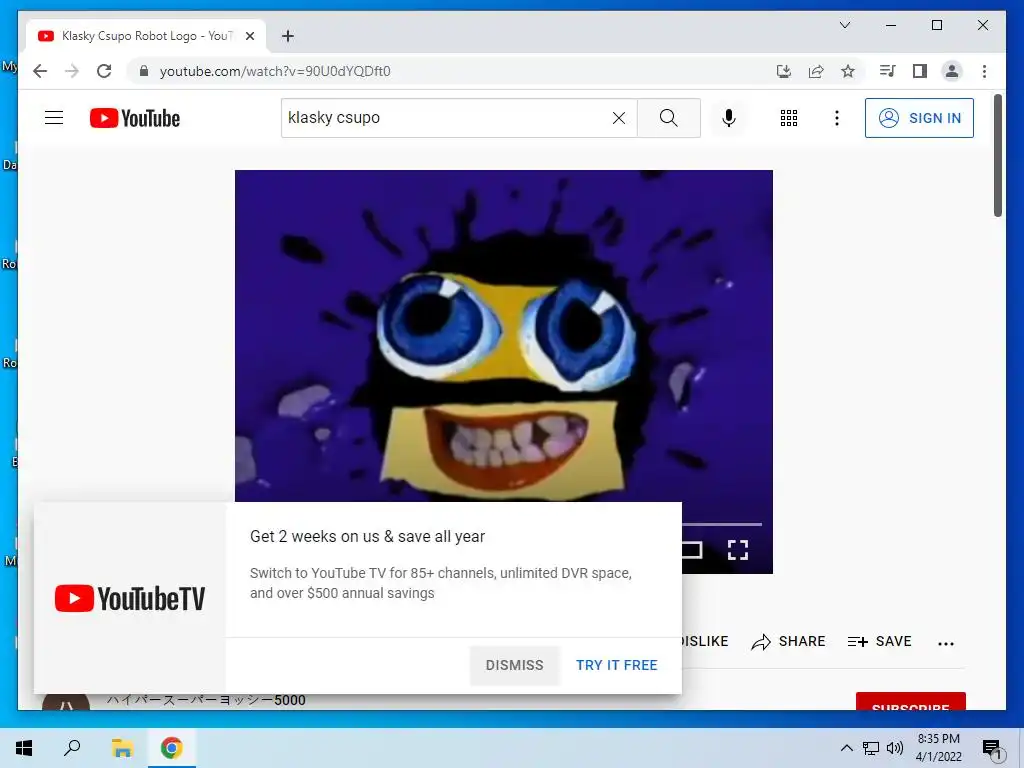Open Windows taskbar search
This screenshot has height=768, width=1024.
click(x=72, y=748)
